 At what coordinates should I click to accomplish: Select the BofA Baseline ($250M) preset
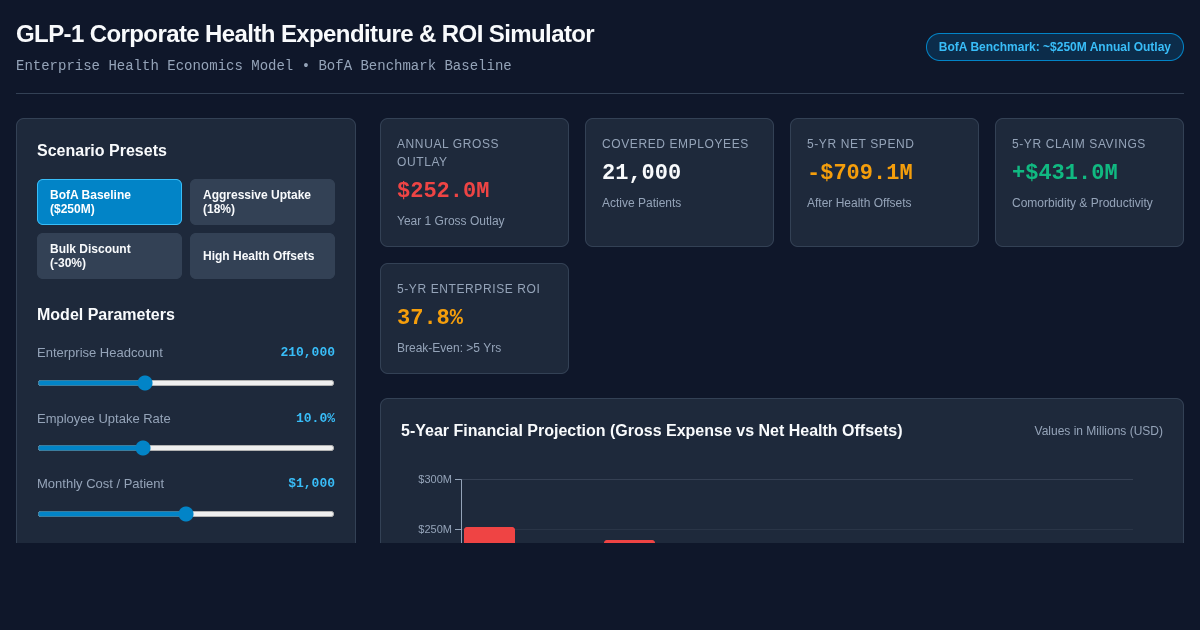(109, 202)
